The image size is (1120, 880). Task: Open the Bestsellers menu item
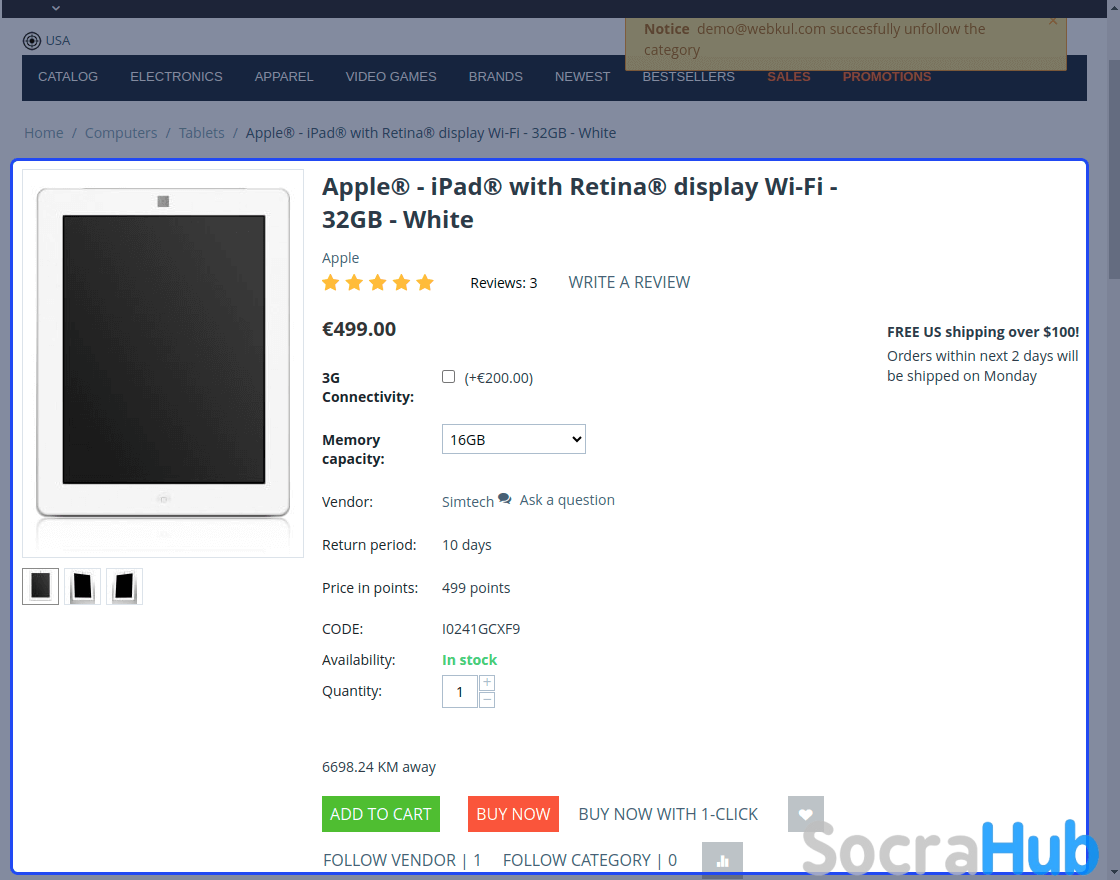(x=689, y=76)
